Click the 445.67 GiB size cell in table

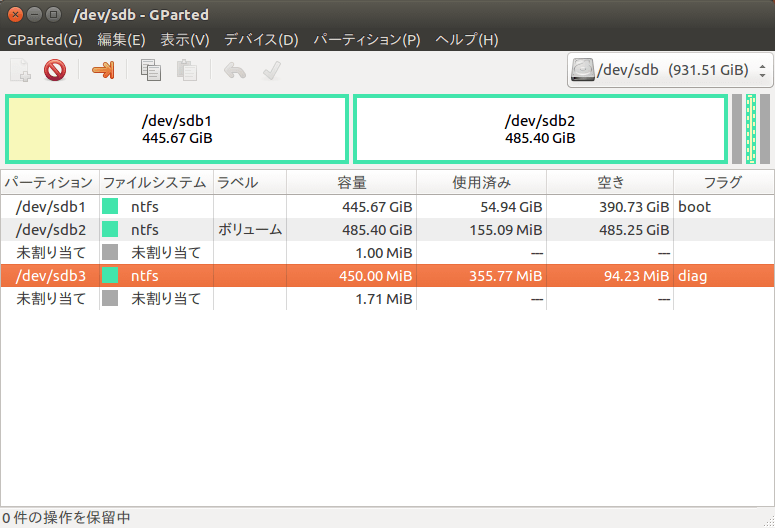[351, 207]
